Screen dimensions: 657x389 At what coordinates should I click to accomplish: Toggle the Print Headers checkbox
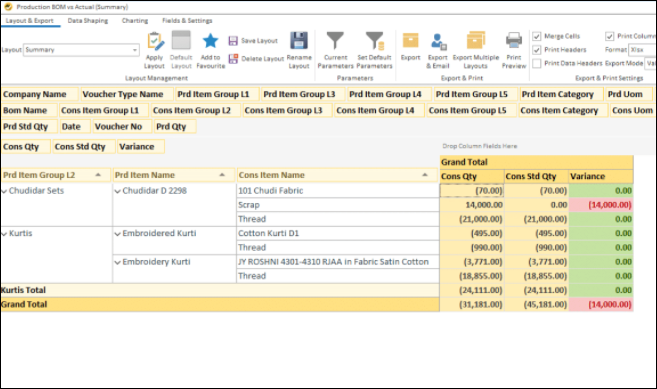click(536, 50)
